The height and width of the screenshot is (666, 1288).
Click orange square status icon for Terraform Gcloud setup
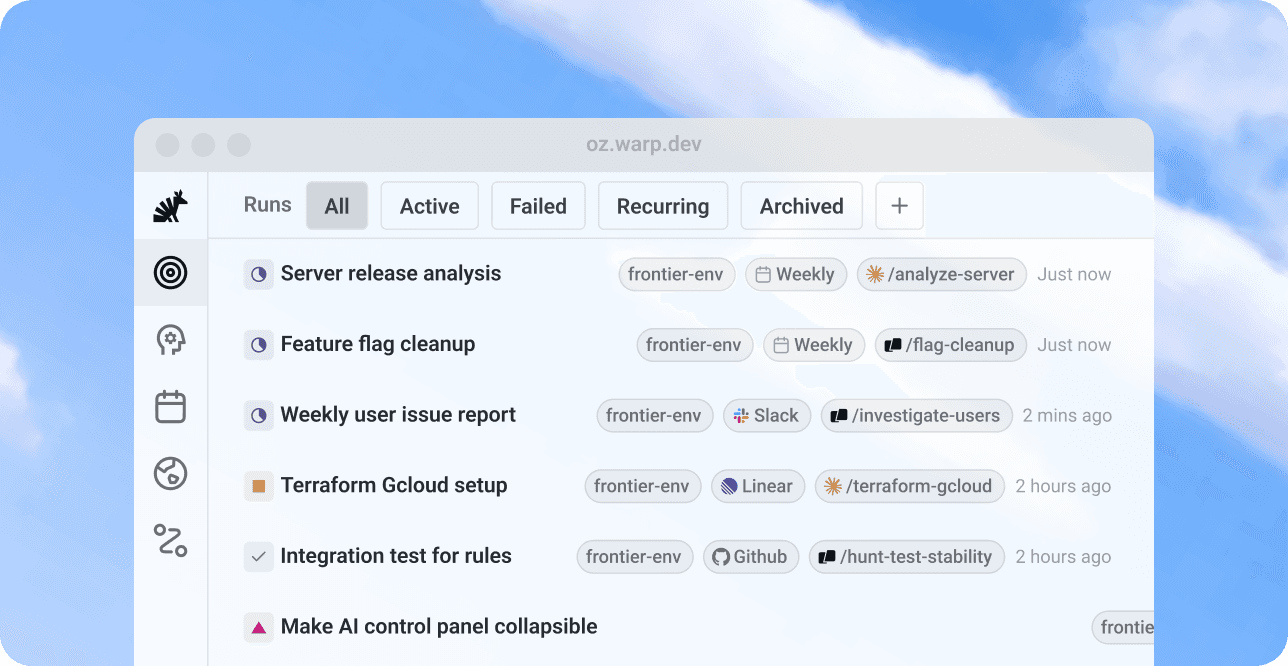coord(259,486)
